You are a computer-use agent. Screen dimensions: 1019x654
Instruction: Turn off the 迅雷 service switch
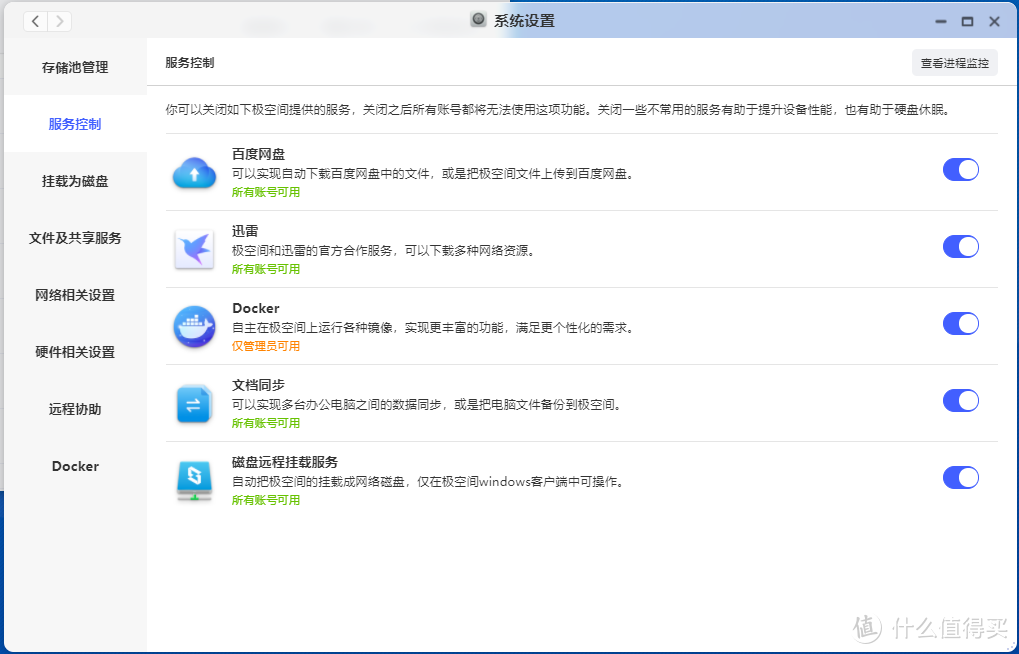[960, 247]
